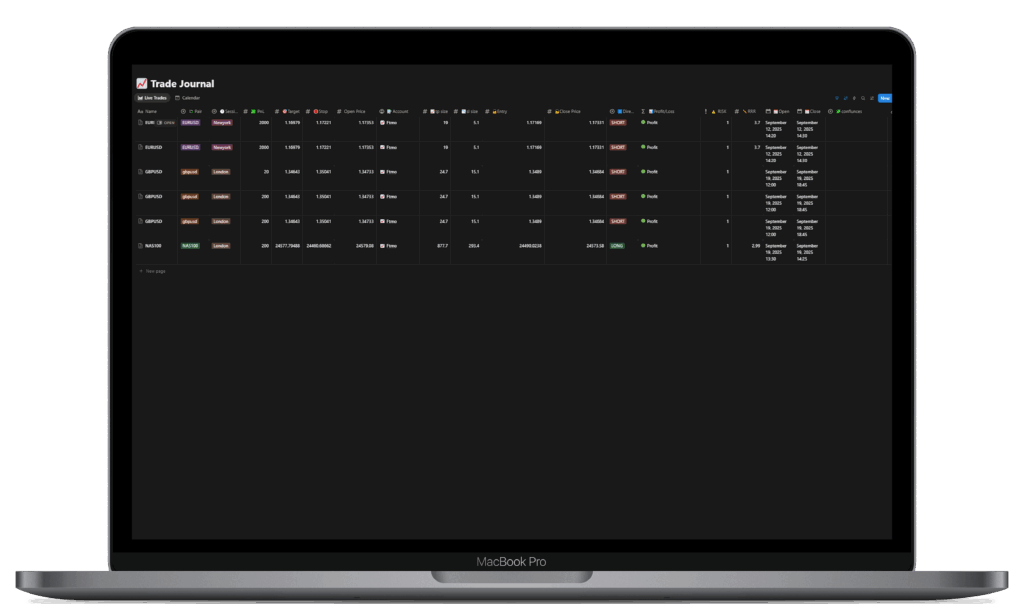
Task: Click page icon of NAS100 row
Action: (140, 245)
